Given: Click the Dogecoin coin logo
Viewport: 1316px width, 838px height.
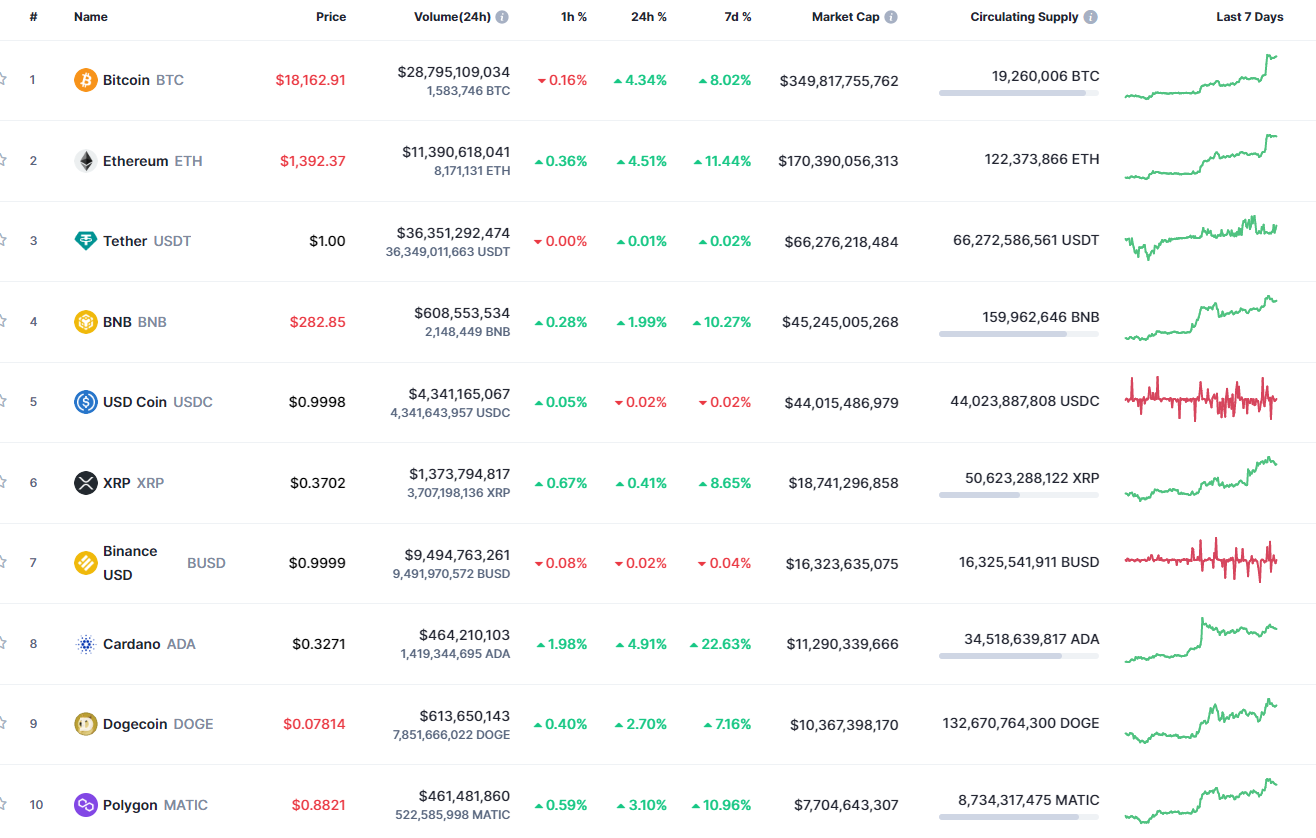Looking at the screenshot, I should pos(84,724).
